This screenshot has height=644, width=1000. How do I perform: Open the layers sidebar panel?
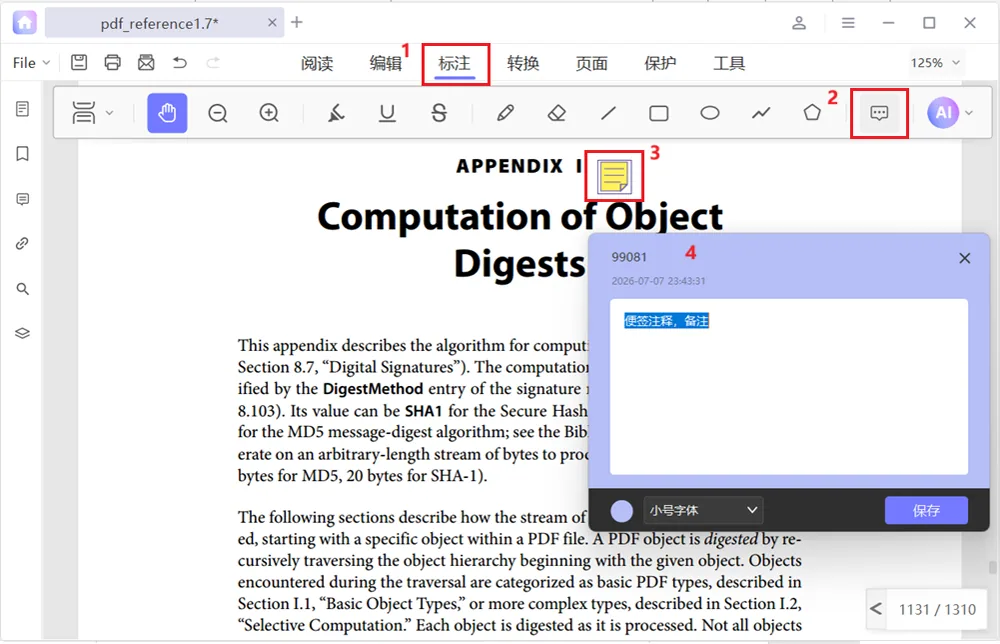pos(22,333)
